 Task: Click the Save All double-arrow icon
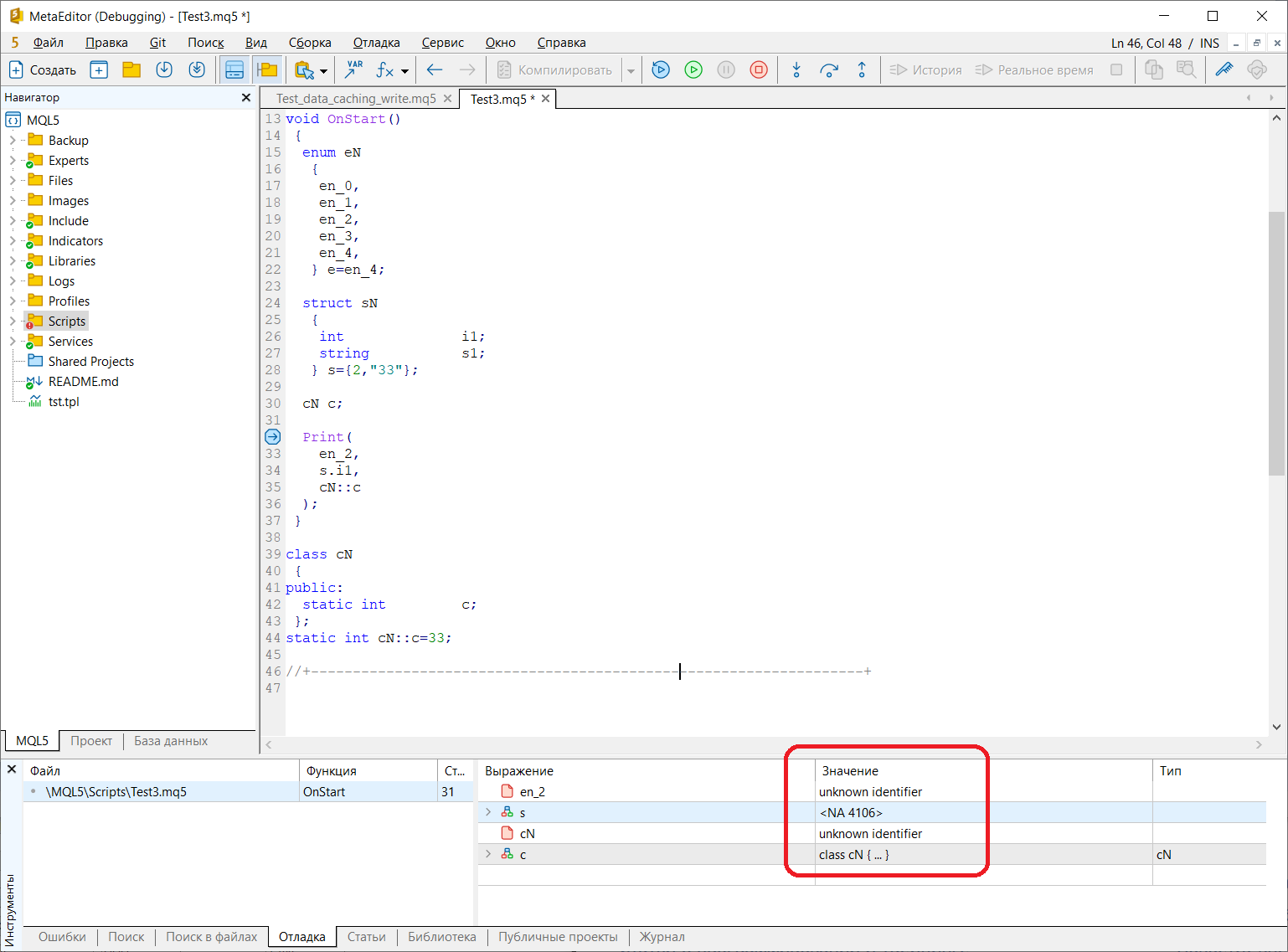click(x=197, y=70)
